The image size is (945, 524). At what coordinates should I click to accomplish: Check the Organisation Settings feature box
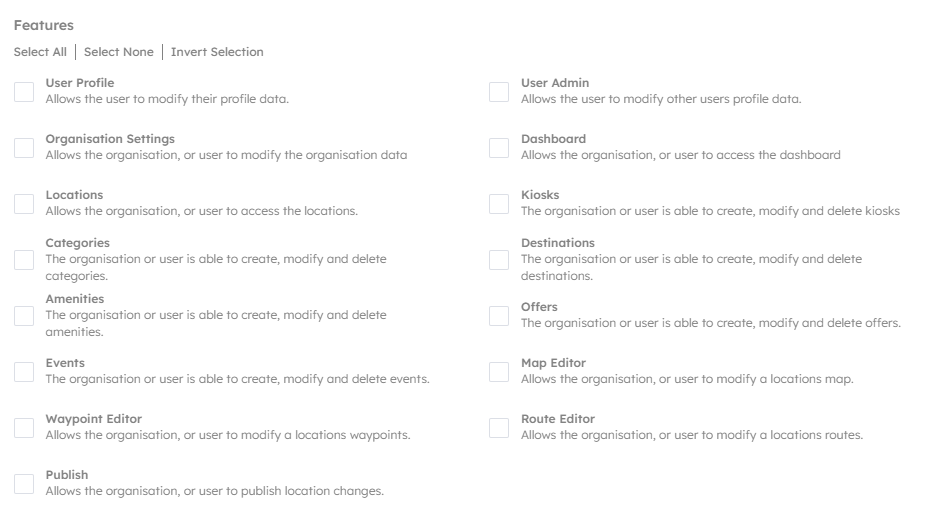24,148
